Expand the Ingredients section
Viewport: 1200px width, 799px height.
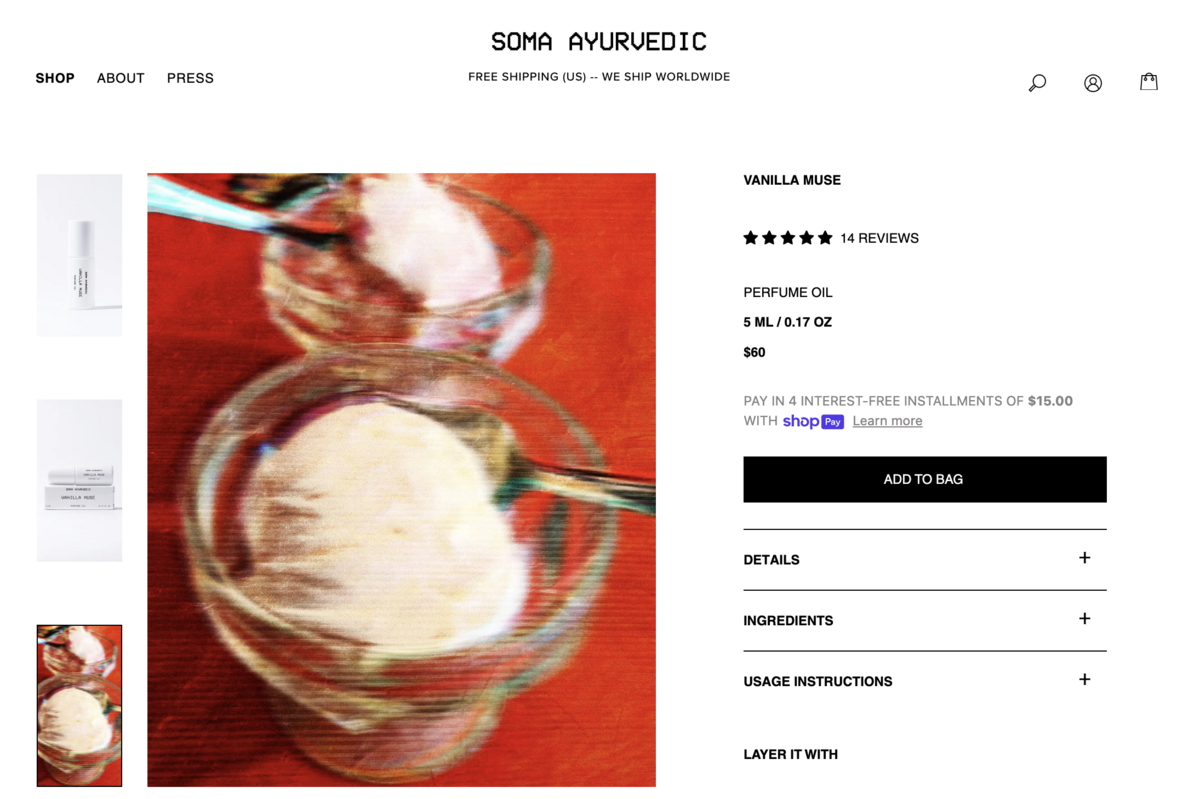tap(925, 621)
